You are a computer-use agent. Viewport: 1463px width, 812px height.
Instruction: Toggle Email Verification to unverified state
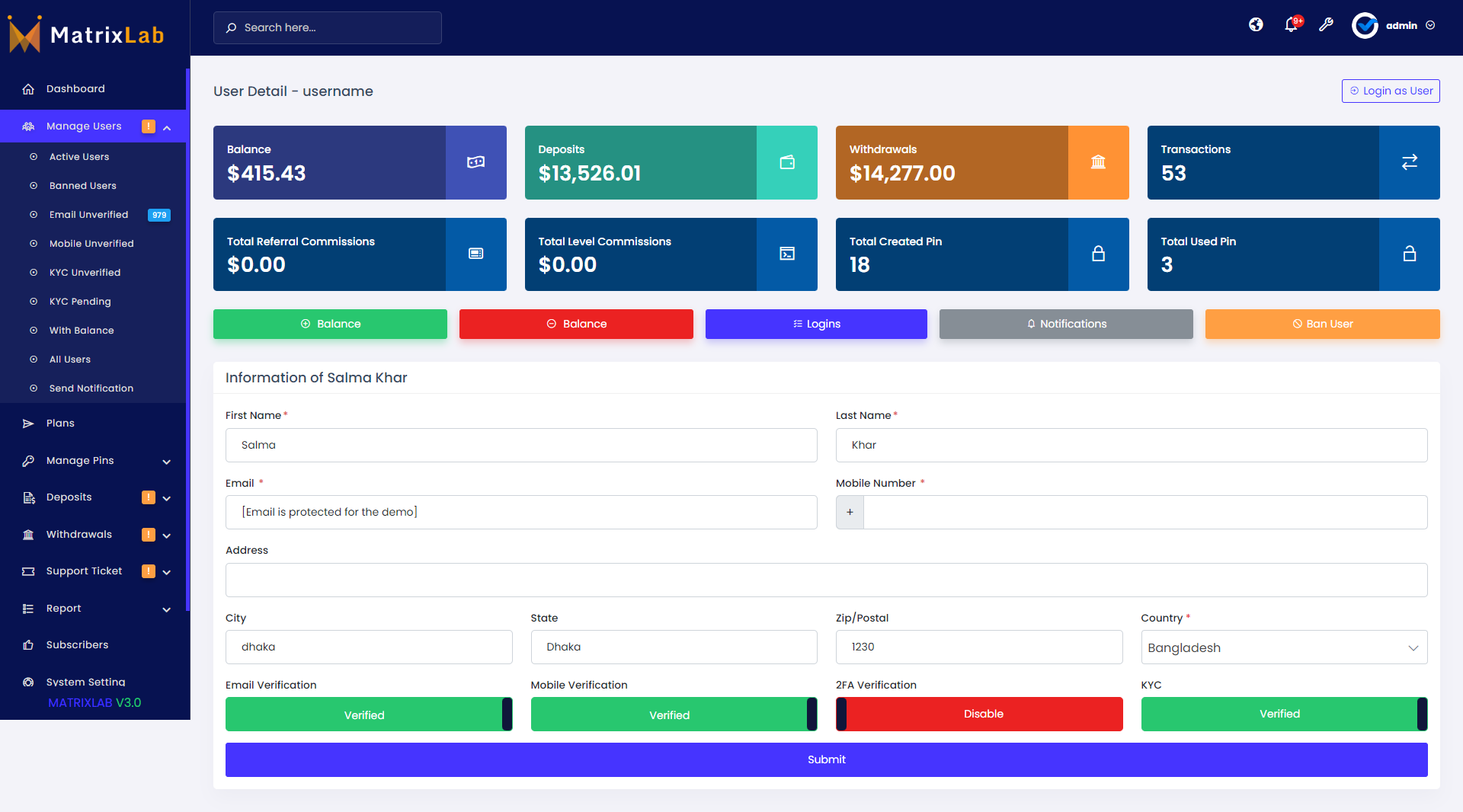click(368, 714)
